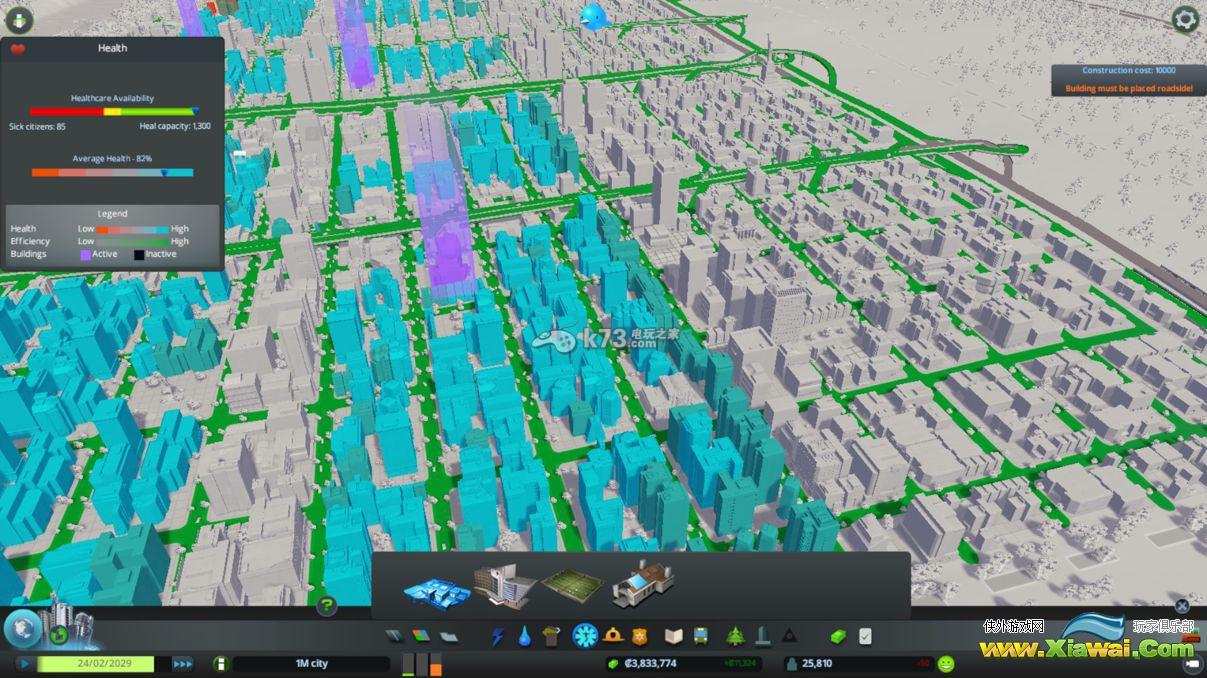Click the 'Sick citizens: 85' text
The height and width of the screenshot is (678, 1207).
pyautogui.click(x=37, y=126)
